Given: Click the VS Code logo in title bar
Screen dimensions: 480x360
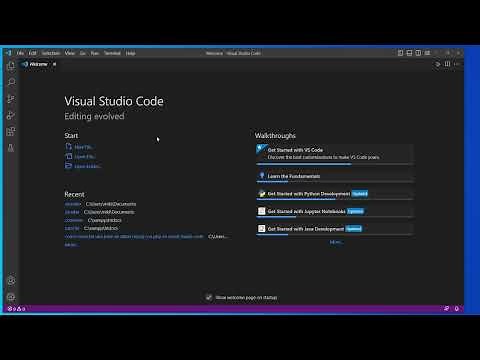Looking at the screenshot, I should click(8, 53).
